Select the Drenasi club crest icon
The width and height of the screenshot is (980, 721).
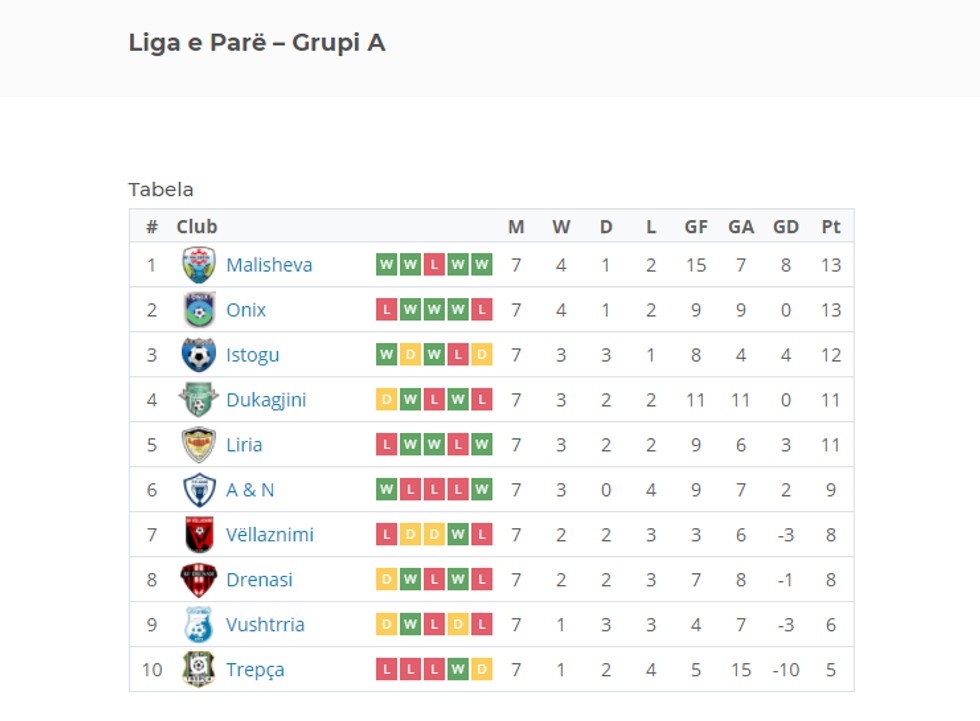coord(198,579)
